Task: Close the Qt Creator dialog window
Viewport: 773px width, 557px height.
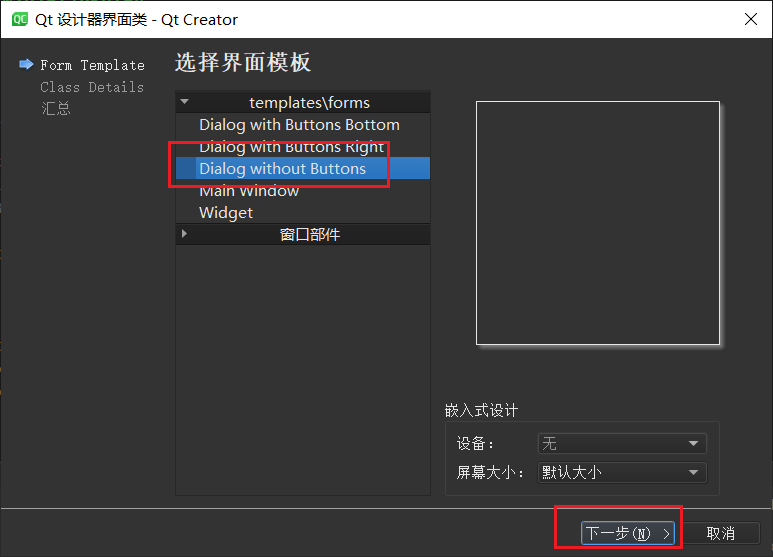Action: click(750, 19)
